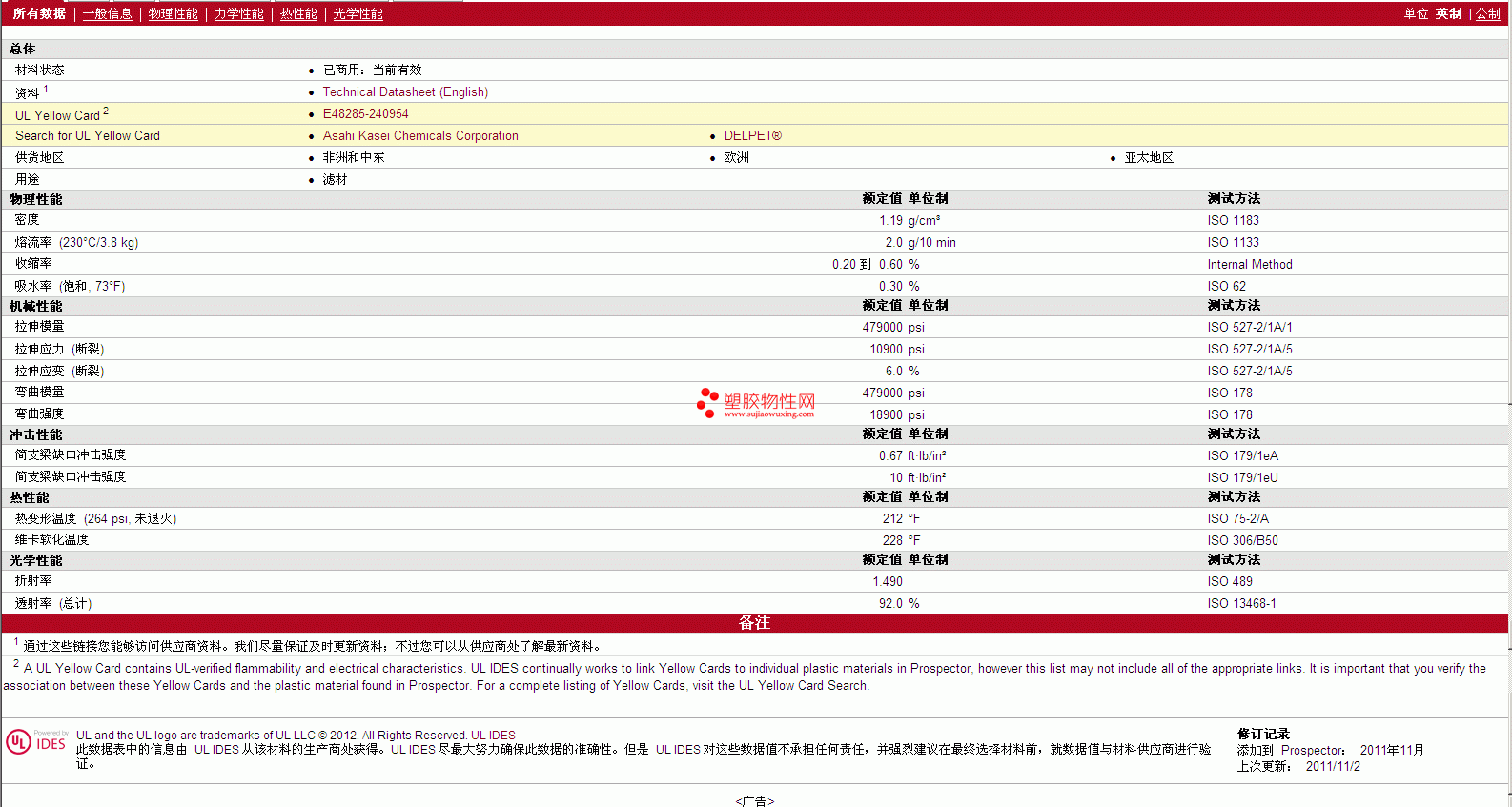Select test method ISO 179/1eU
Image resolution: width=1512 pixels, height=807 pixels.
[1243, 477]
